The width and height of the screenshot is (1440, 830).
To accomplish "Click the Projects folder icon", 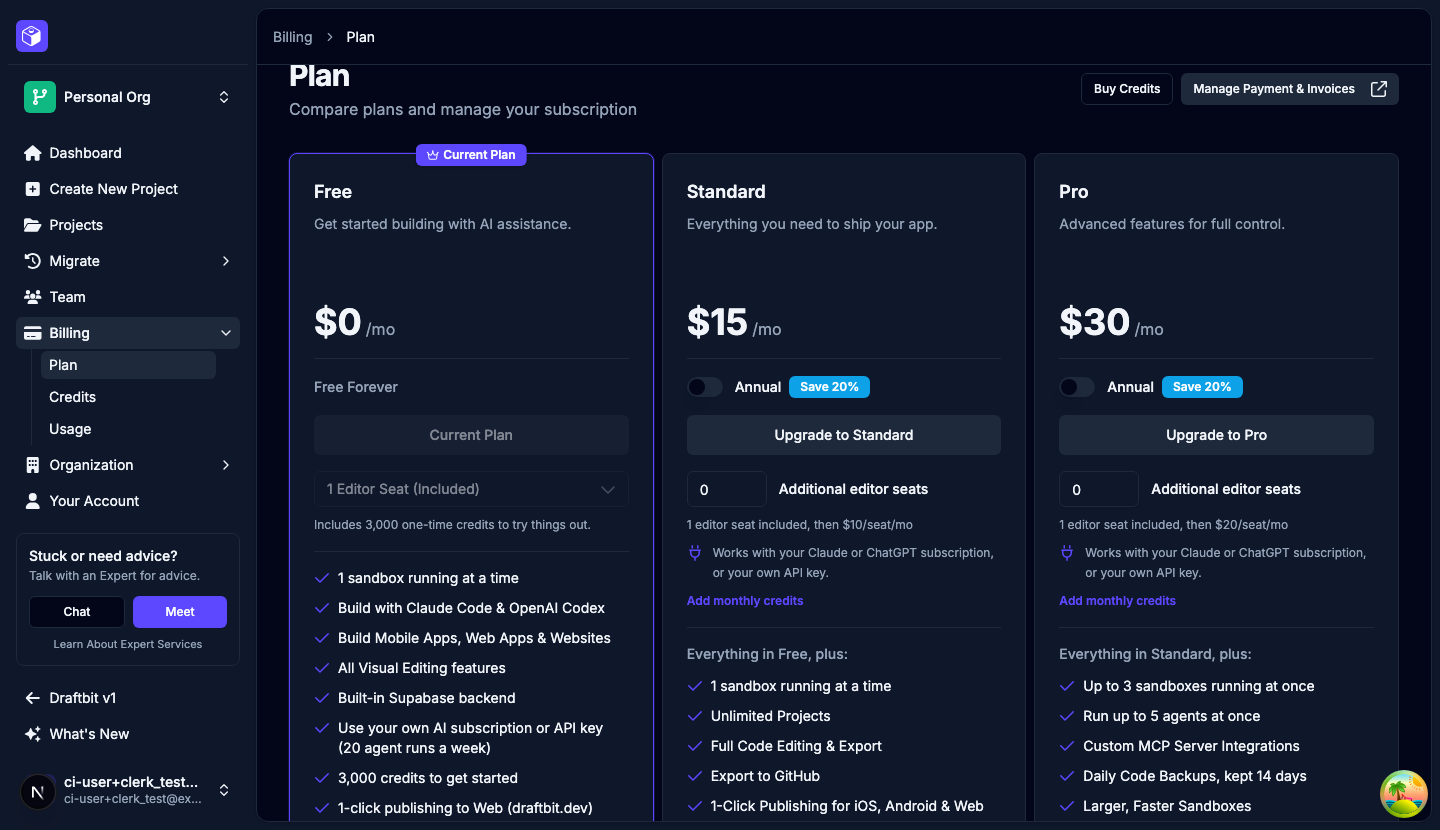I will point(33,225).
